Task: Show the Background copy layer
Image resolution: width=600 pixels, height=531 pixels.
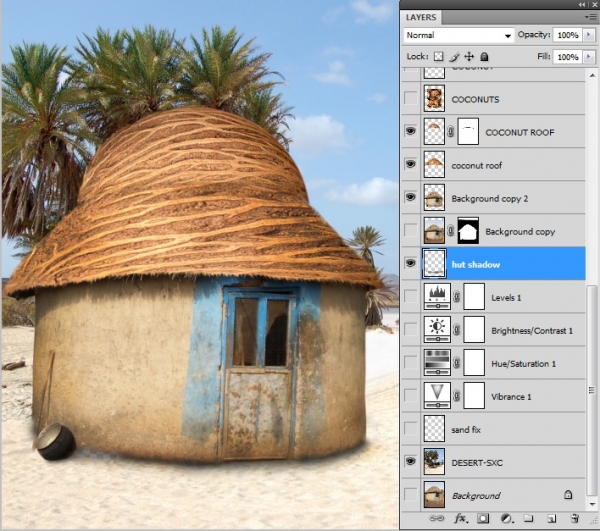Action: [x=411, y=230]
